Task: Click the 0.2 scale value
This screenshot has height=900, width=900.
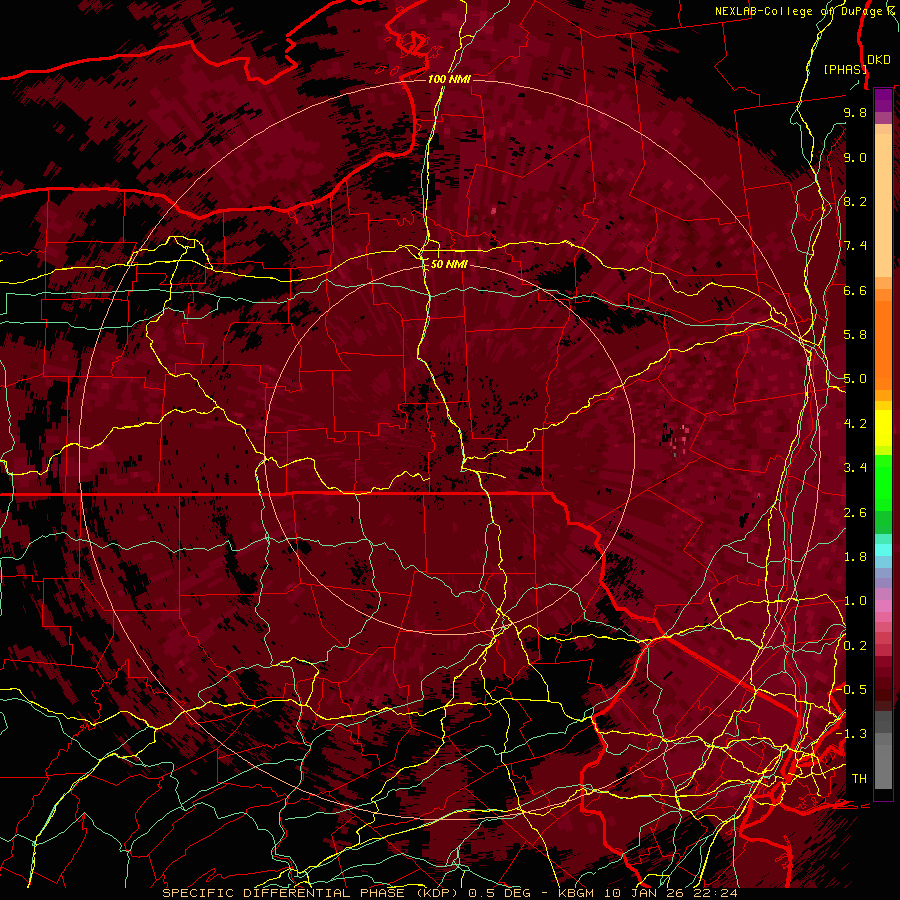Action: pyautogui.click(x=855, y=645)
